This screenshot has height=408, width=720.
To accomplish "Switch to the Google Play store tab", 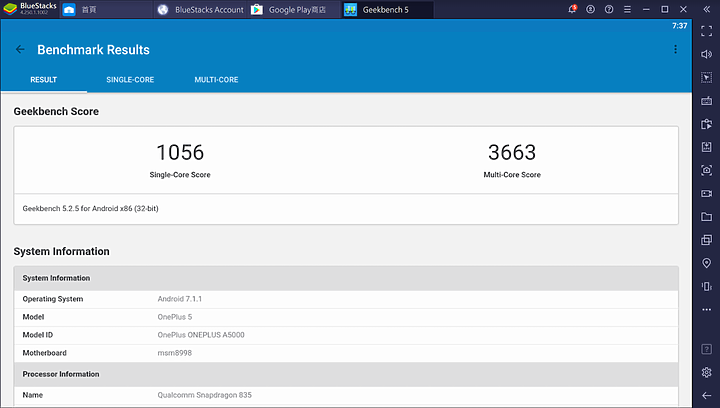I will coord(294,10).
